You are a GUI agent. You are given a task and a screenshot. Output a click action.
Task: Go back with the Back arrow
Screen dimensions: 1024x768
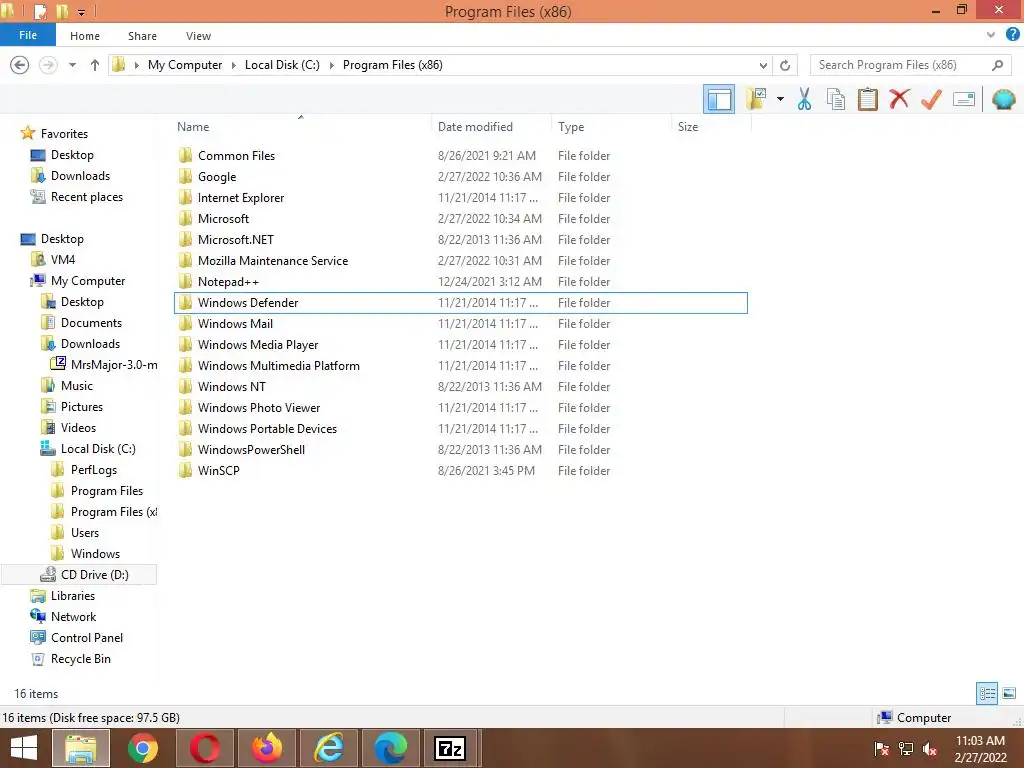20,65
